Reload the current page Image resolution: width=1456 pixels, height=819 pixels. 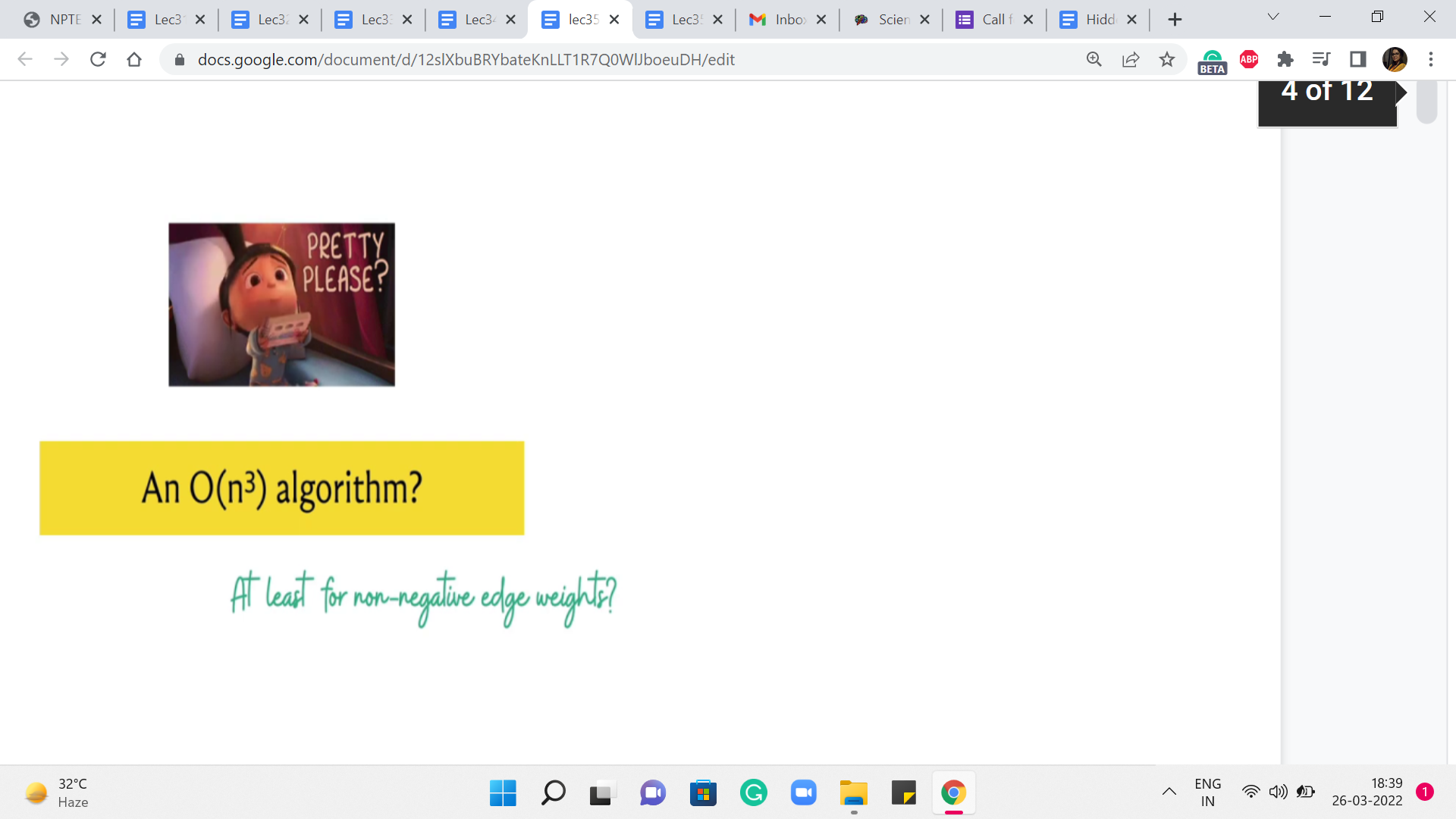(x=98, y=59)
